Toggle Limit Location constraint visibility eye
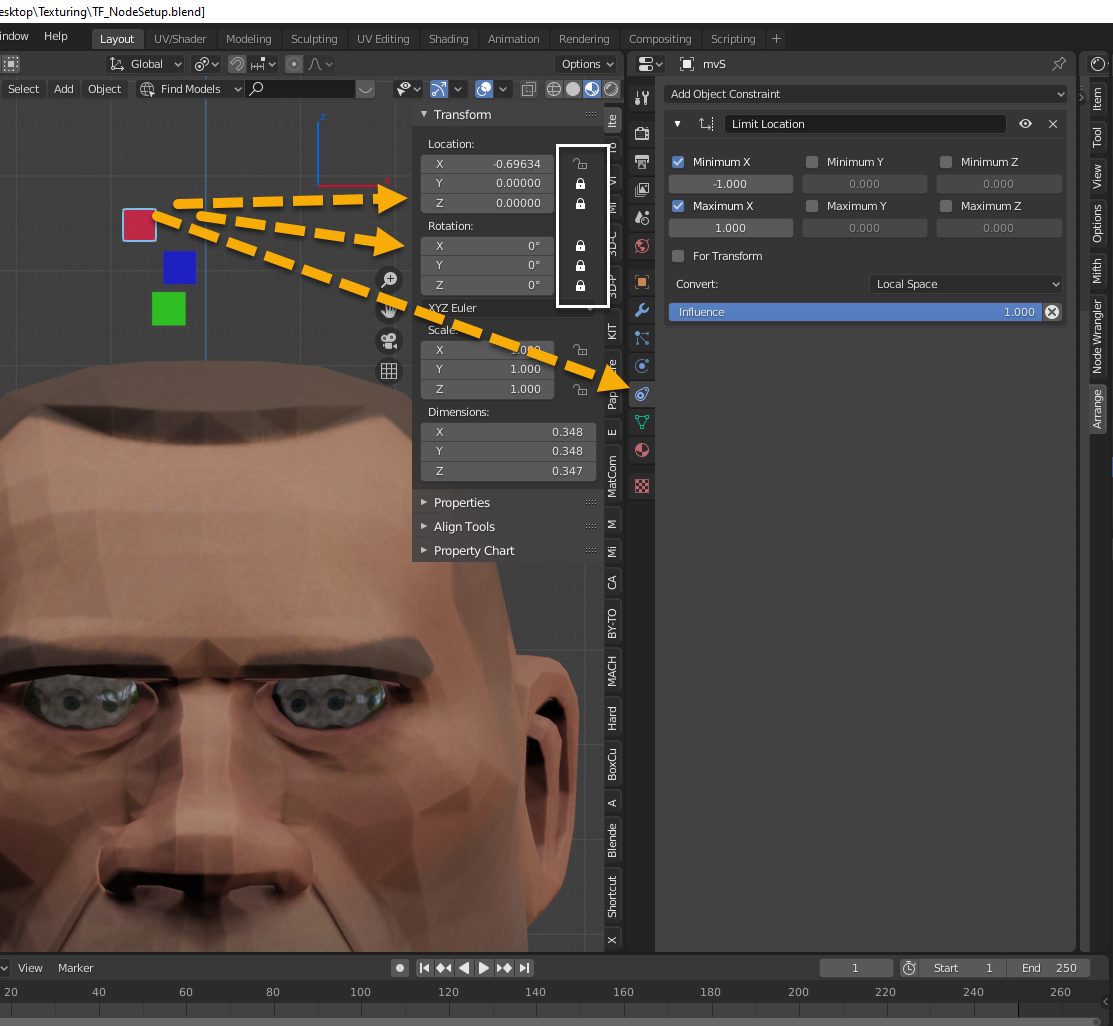Screen dimensions: 1113x1026 coord(1025,124)
